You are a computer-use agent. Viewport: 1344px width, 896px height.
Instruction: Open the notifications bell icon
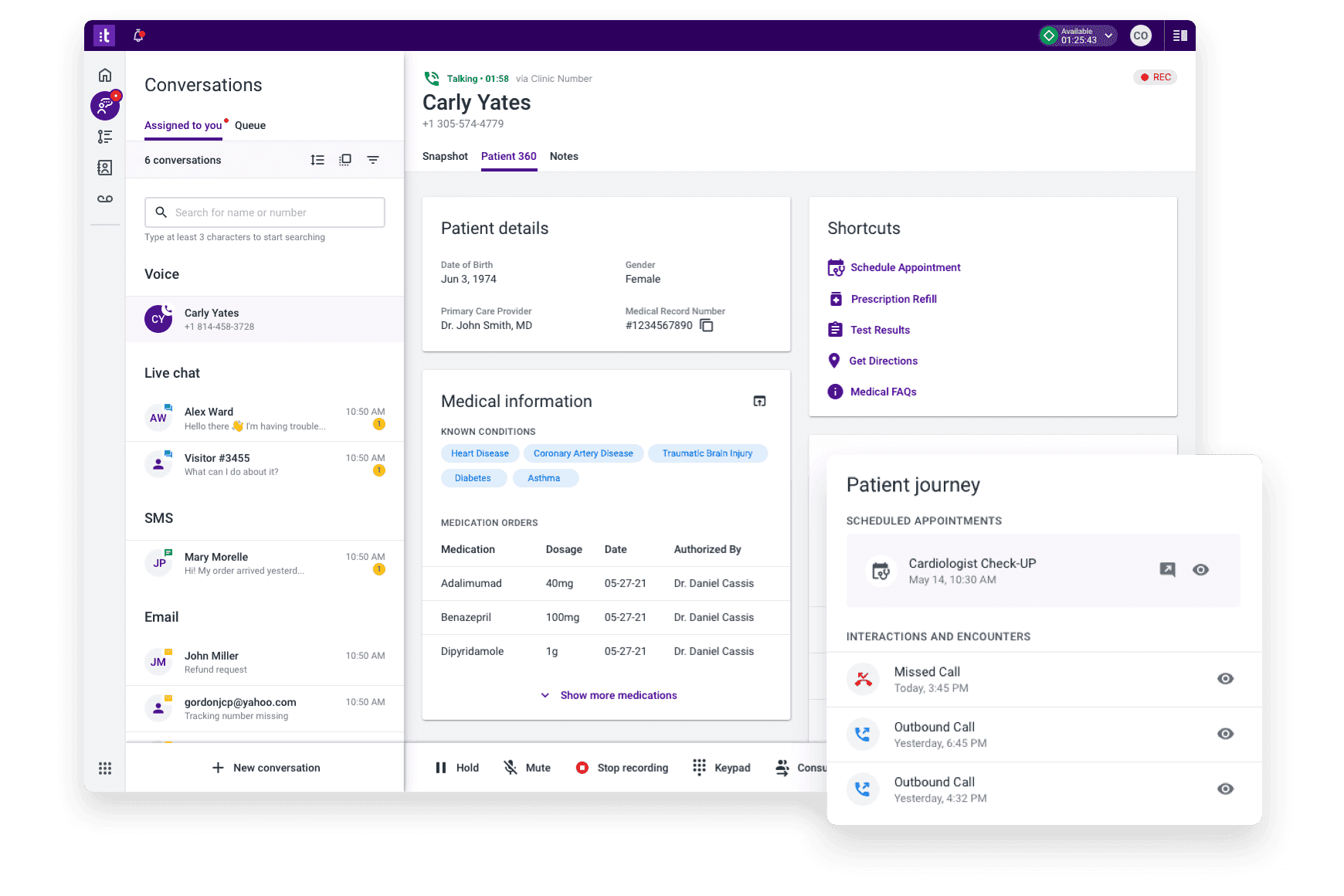pos(139,36)
